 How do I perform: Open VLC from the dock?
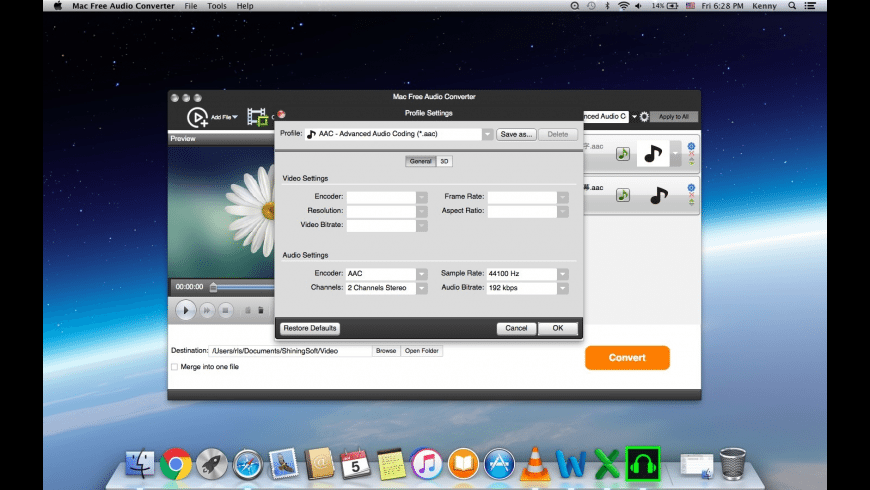[535, 462]
